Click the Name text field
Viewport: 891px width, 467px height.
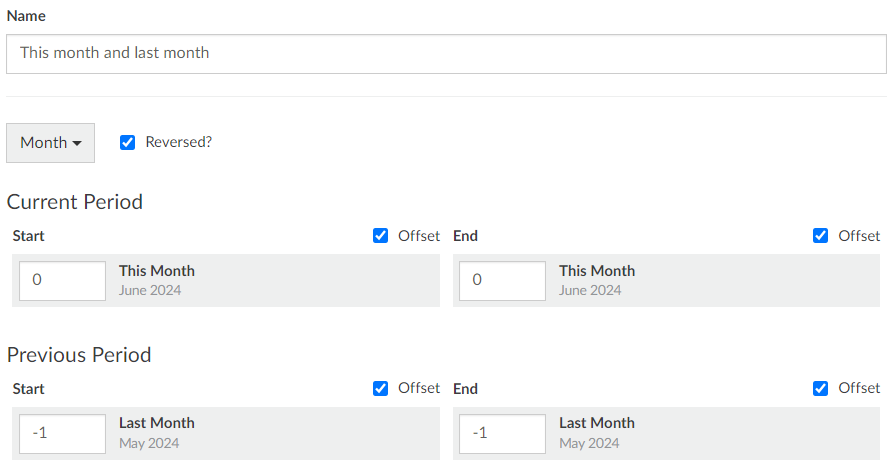point(446,54)
